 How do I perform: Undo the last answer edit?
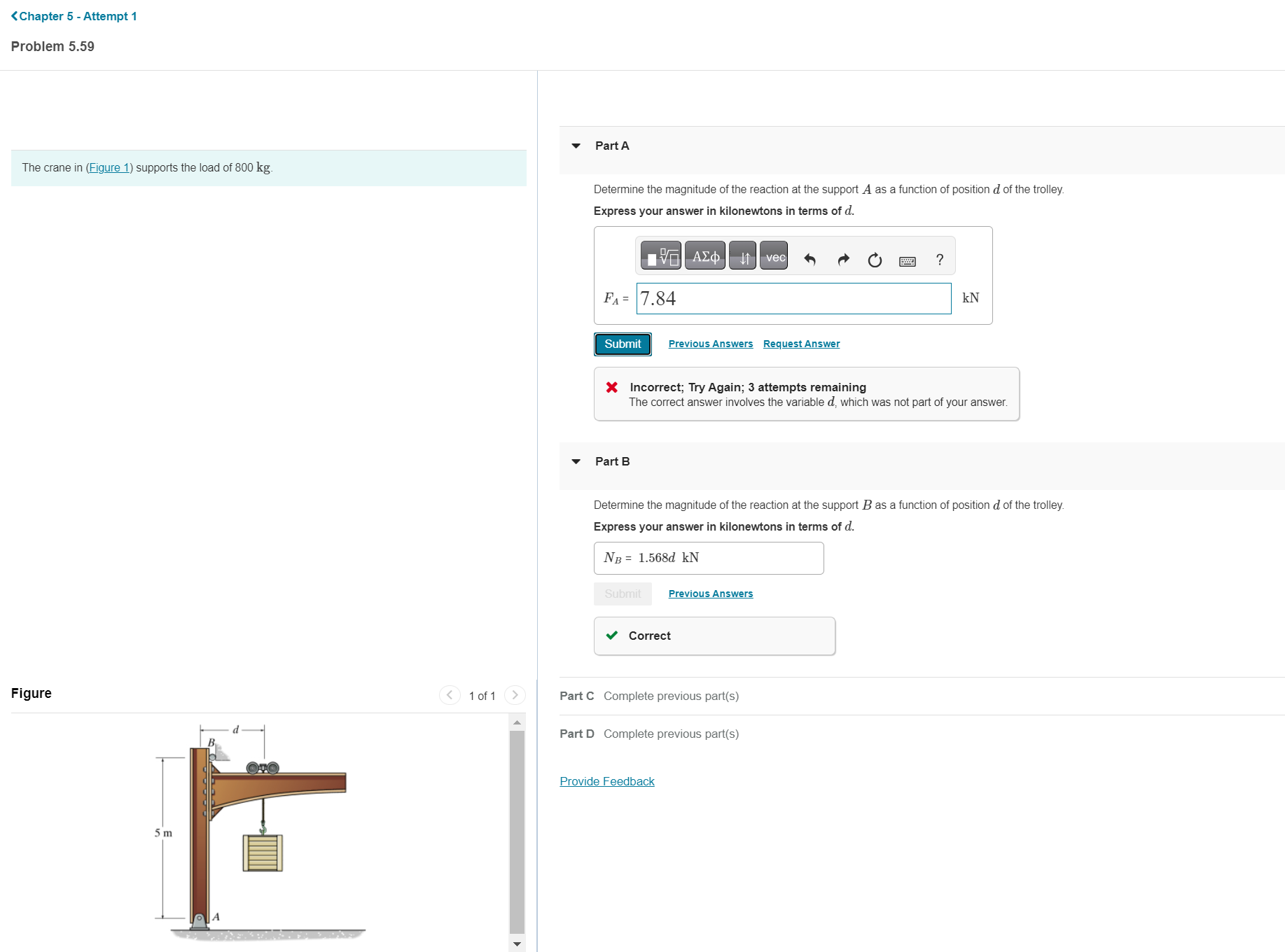tap(810, 260)
